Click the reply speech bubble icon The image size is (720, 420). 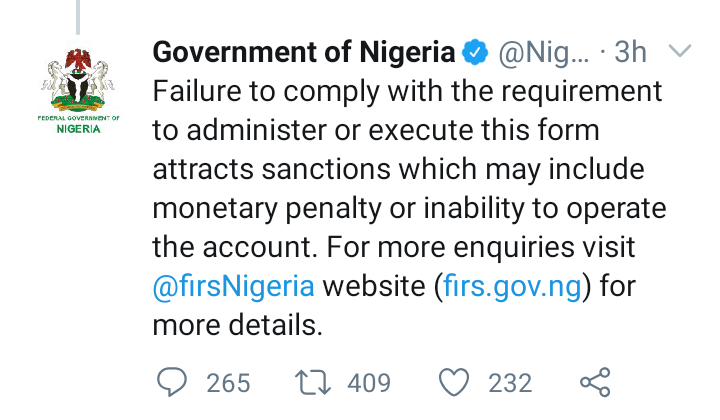pos(174,382)
